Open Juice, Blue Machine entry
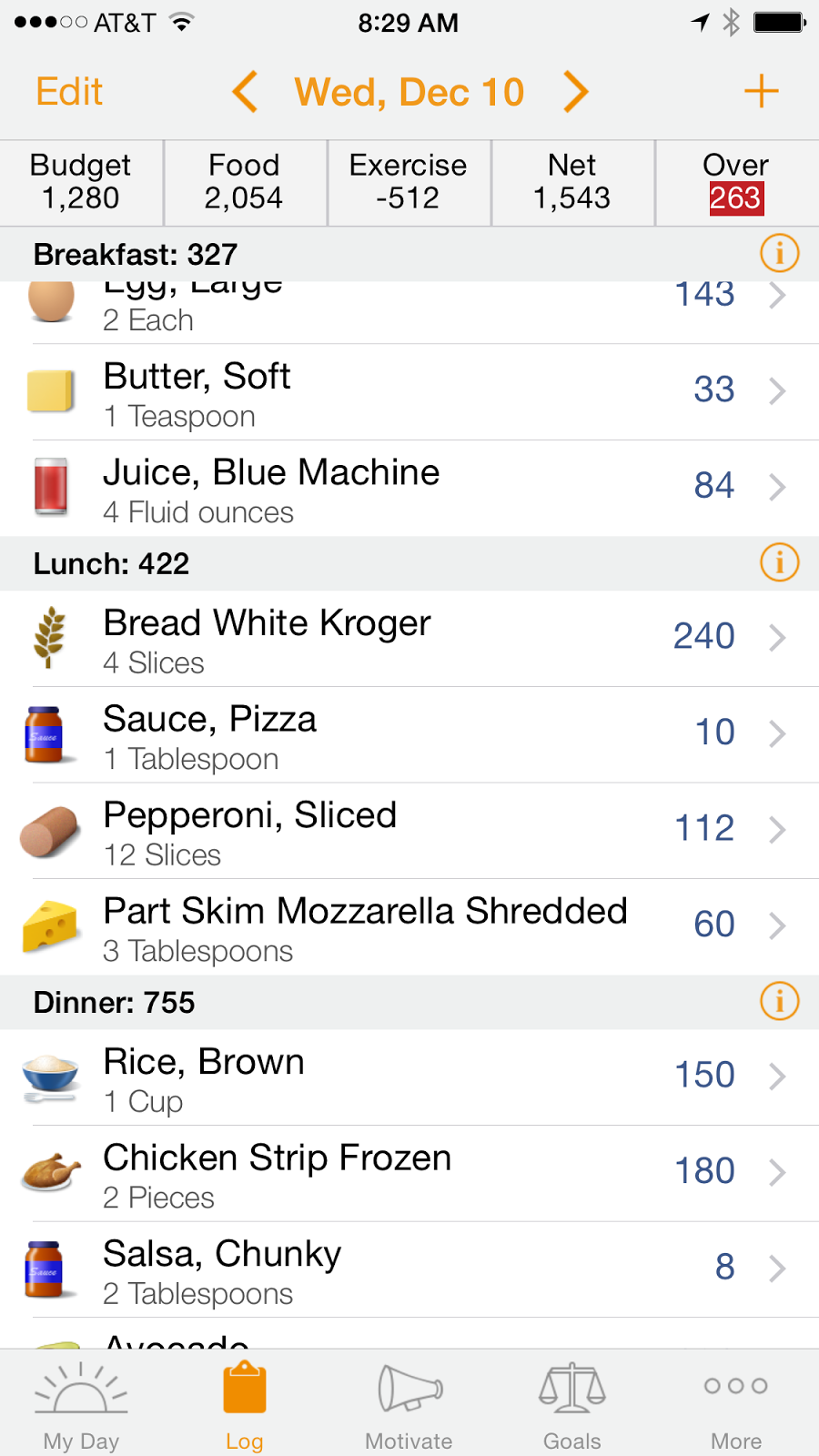Viewport: 819px width, 1456px height. click(409, 489)
